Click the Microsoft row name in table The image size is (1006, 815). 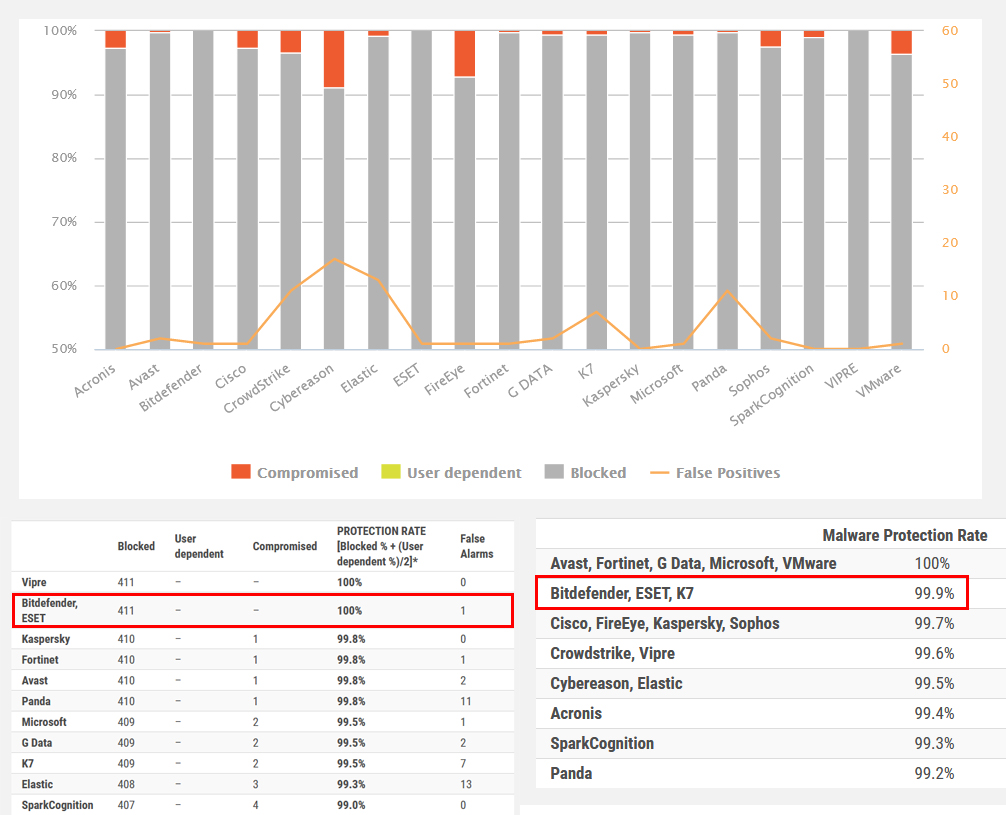click(x=44, y=722)
